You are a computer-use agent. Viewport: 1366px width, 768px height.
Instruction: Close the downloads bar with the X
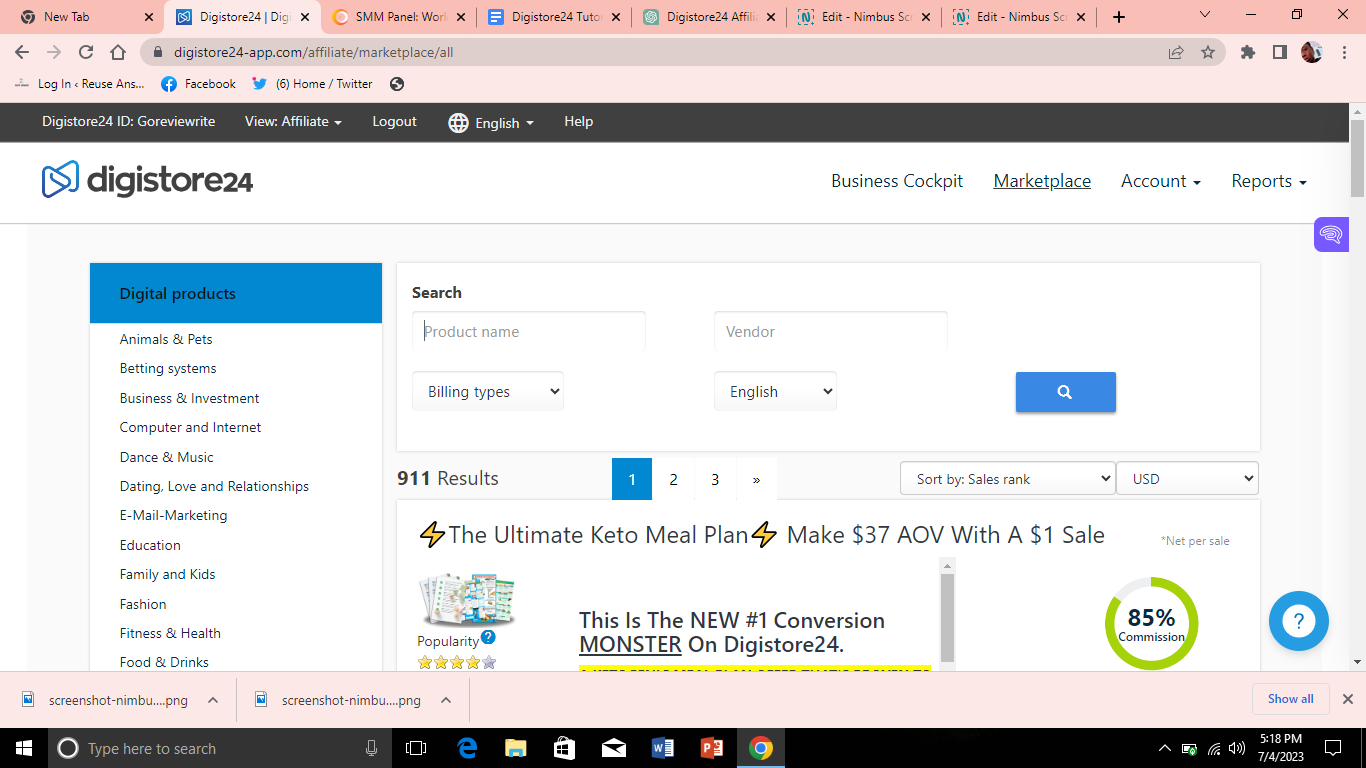point(1347,699)
